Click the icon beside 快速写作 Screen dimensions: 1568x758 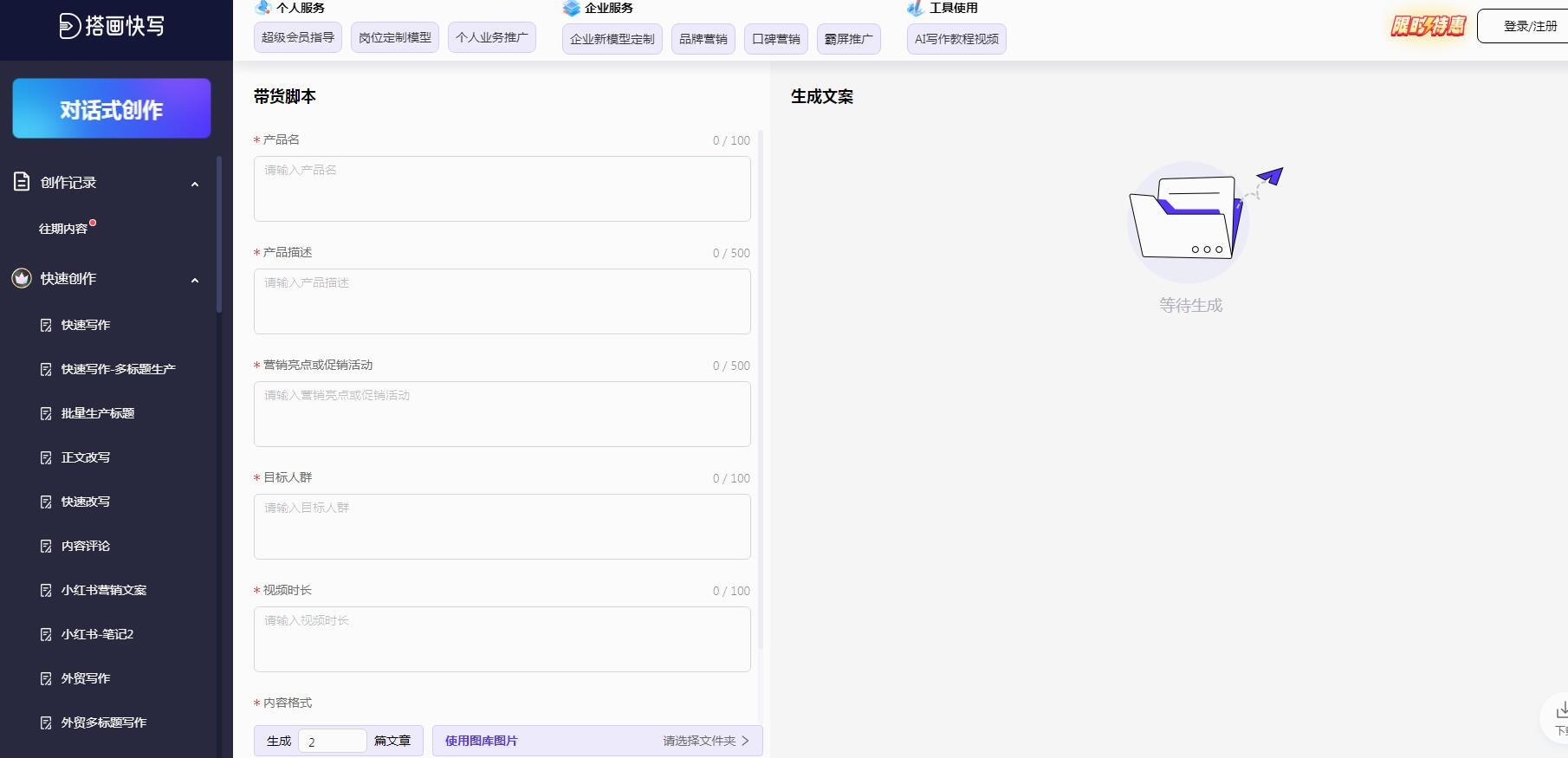pos(46,325)
